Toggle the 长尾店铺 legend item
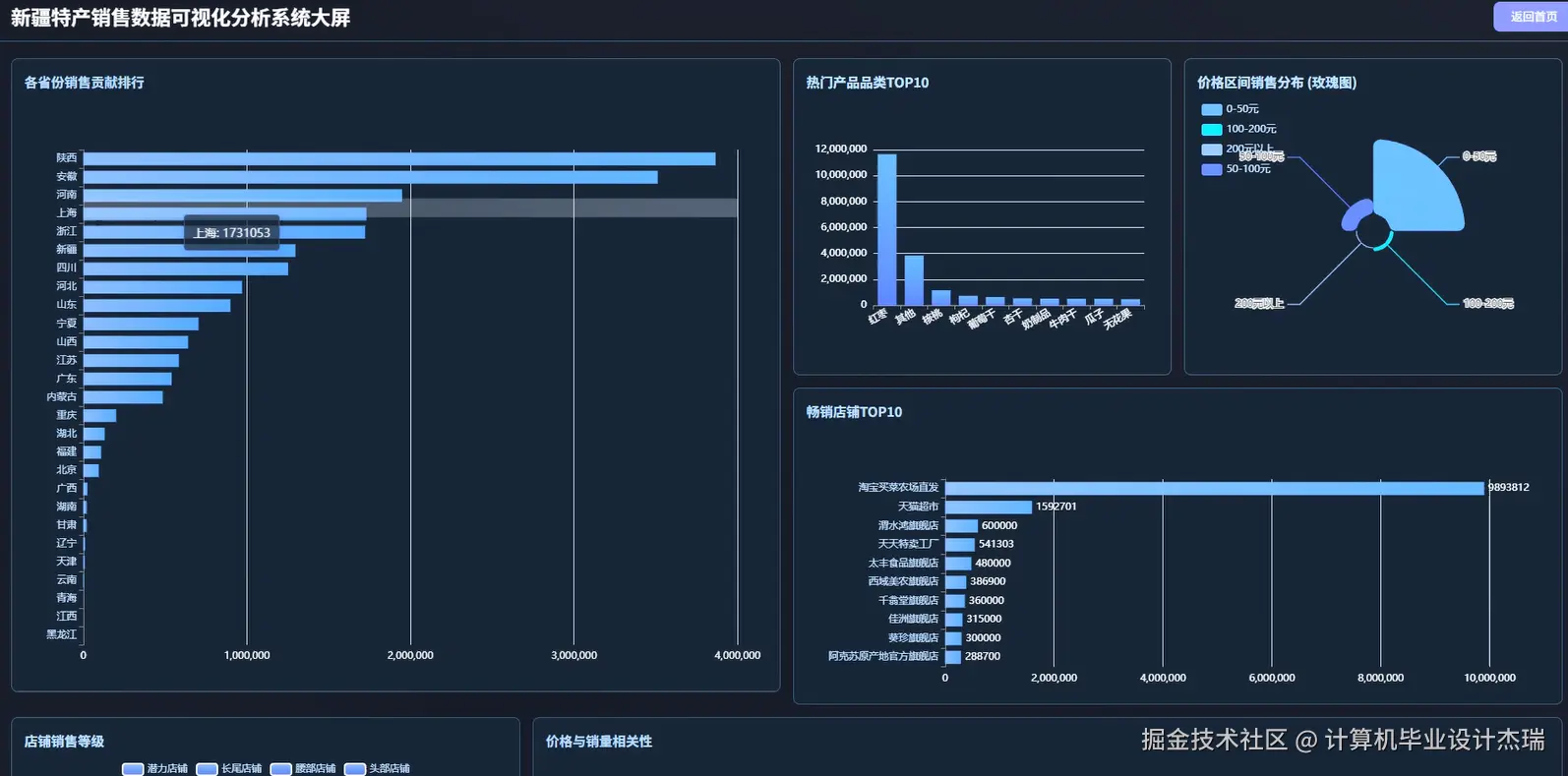Image resolution: width=1568 pixels, height=776 pixels. [x=229, y=768]
